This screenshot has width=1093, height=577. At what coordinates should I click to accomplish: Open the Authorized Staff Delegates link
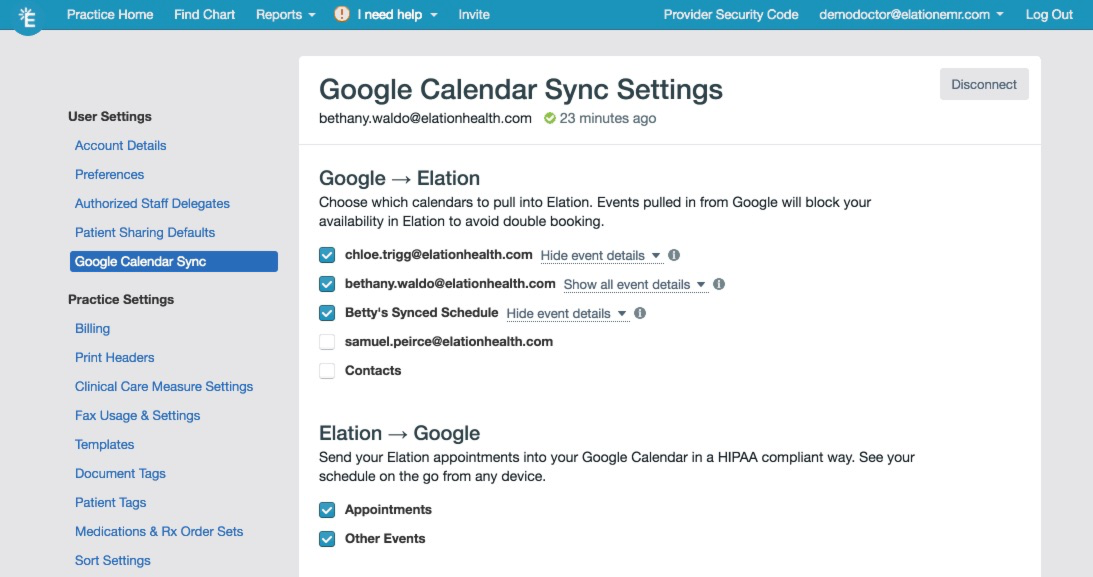[152, 203]
